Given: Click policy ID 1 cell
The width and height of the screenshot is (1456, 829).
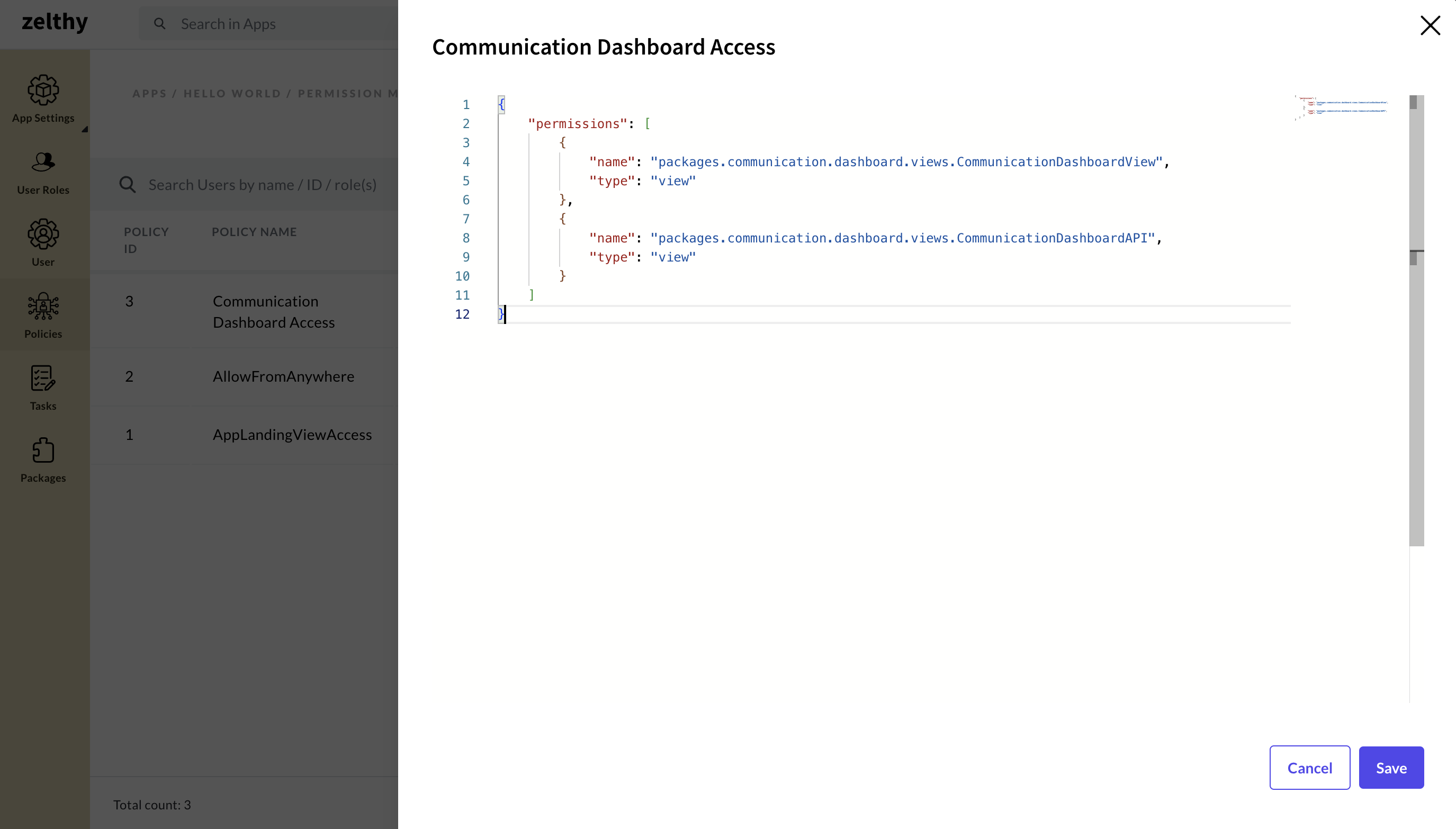Looking at the screenshot, I should coord(129,435).
